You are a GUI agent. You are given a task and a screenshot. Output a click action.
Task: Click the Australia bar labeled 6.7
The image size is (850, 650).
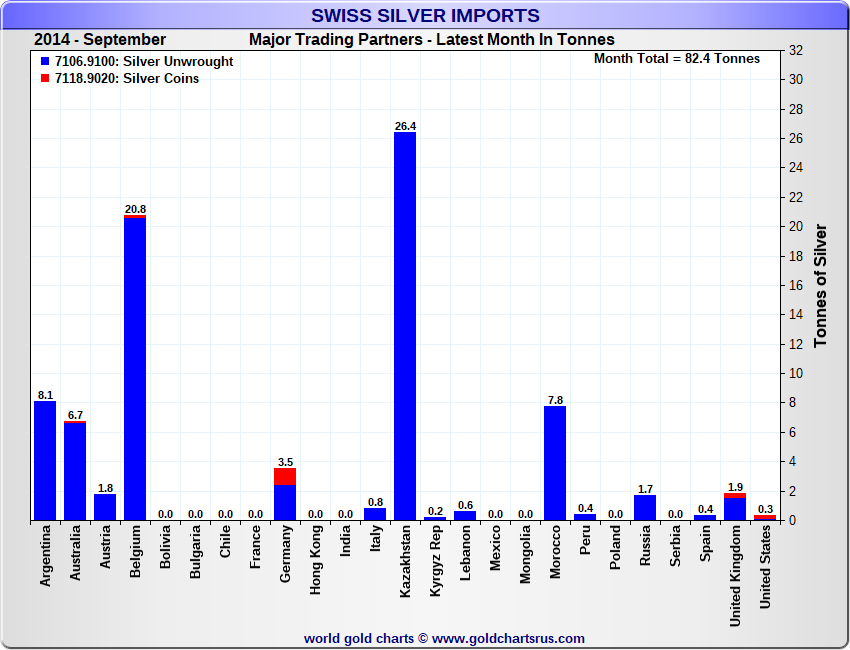(x=75, y=471)
